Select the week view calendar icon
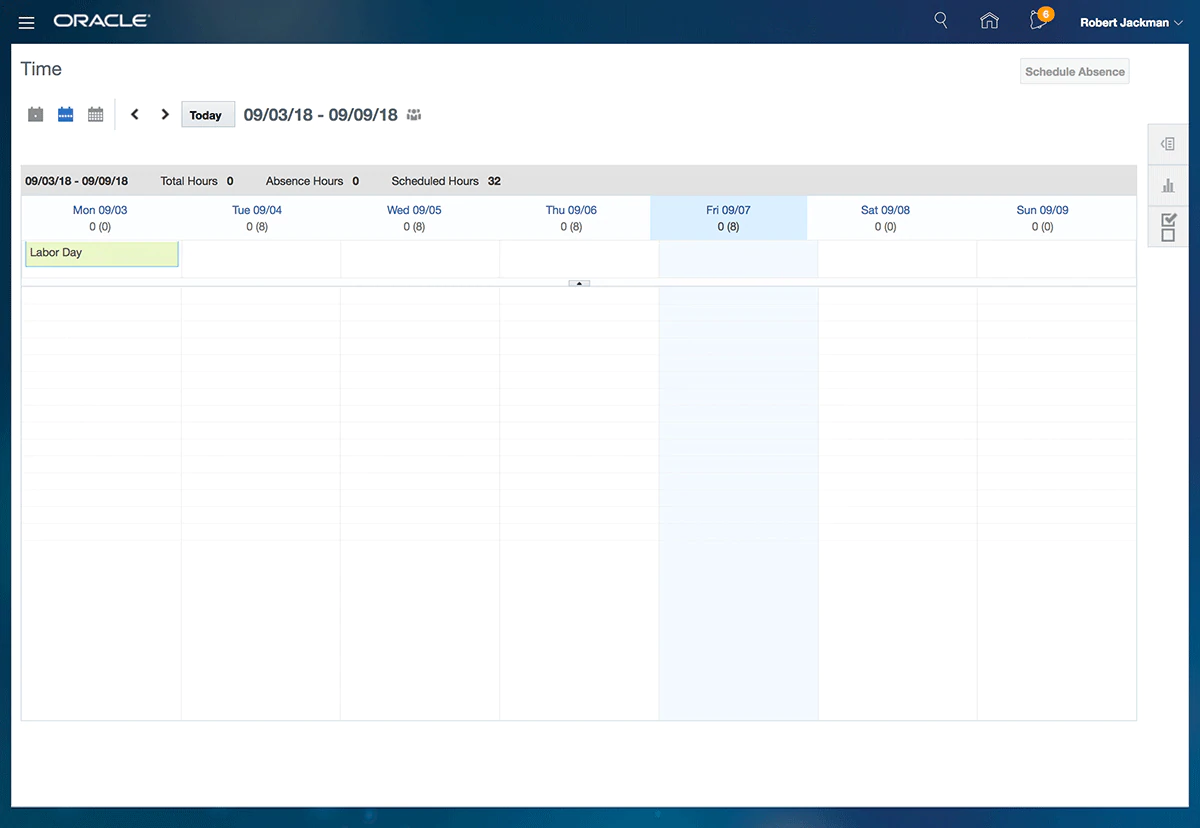This screenshot has width=1200, height=828. (x=66, y=115)
